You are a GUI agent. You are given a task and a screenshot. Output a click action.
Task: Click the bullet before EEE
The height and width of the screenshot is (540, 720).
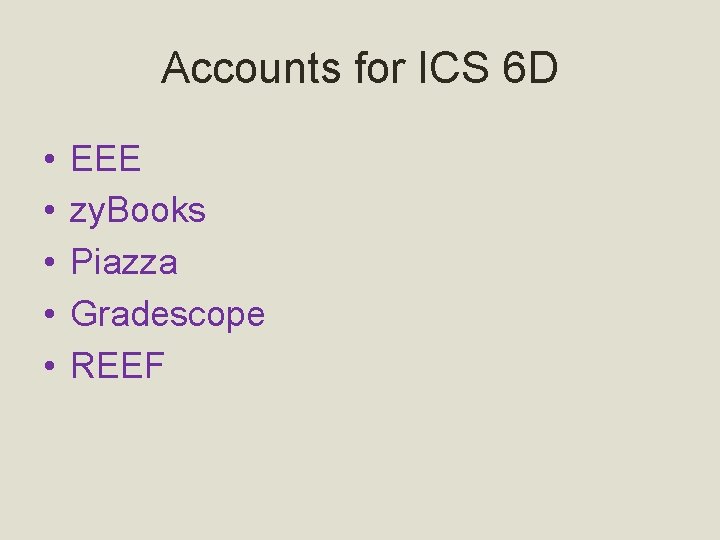(50, 159)
